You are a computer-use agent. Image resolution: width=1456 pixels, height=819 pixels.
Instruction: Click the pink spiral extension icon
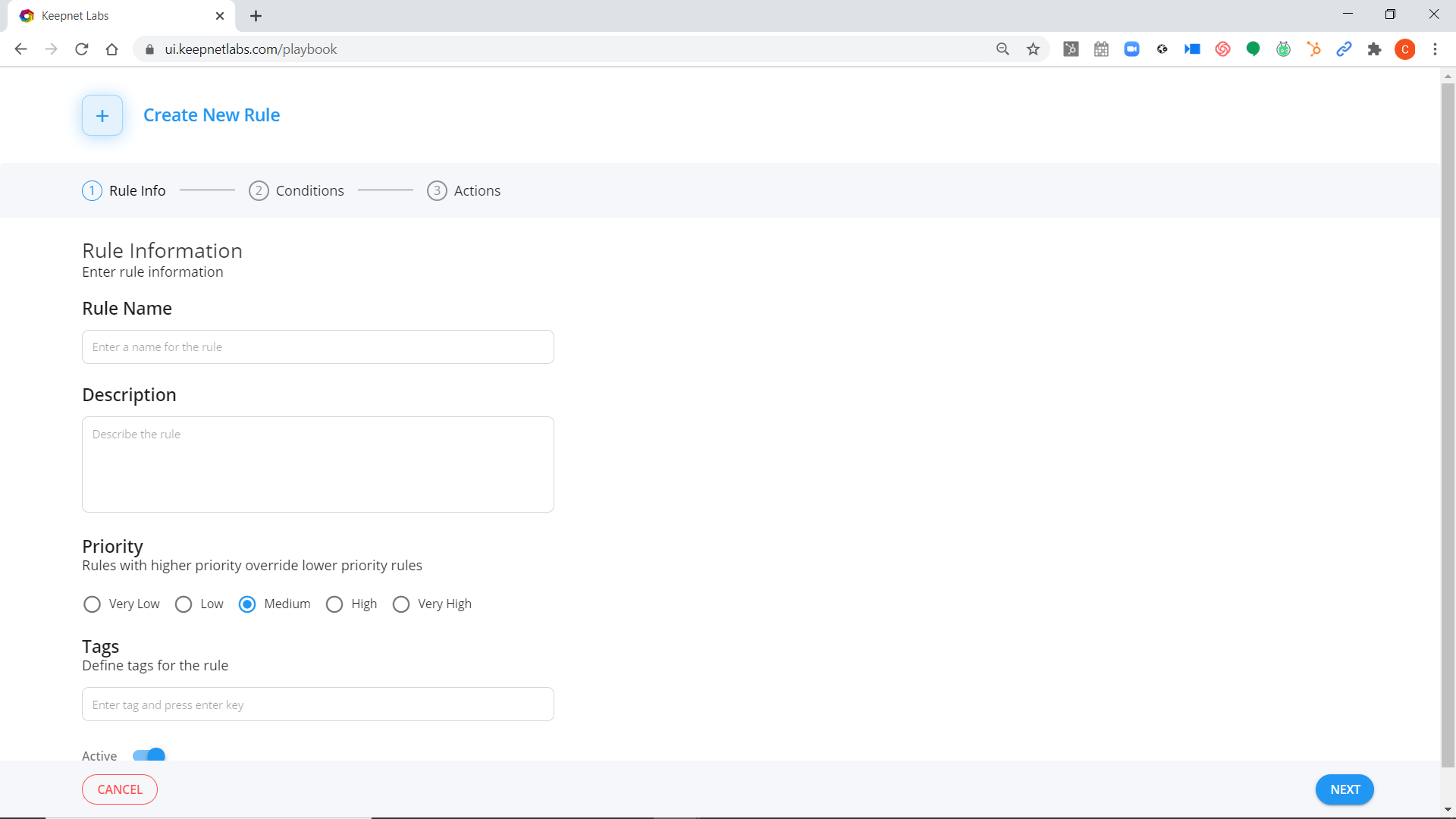1222,49
